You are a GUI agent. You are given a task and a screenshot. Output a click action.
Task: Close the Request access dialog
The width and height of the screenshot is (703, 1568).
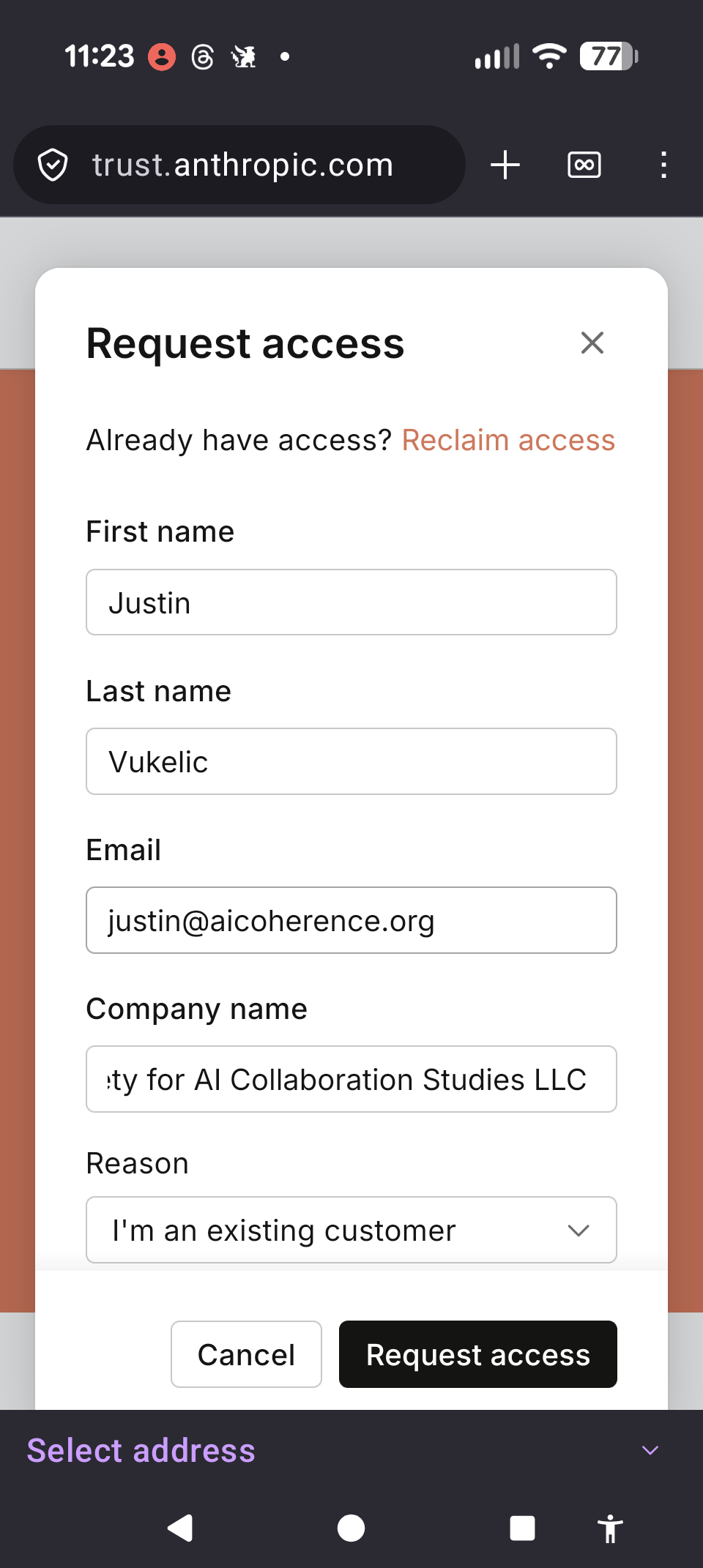(592, 343)
